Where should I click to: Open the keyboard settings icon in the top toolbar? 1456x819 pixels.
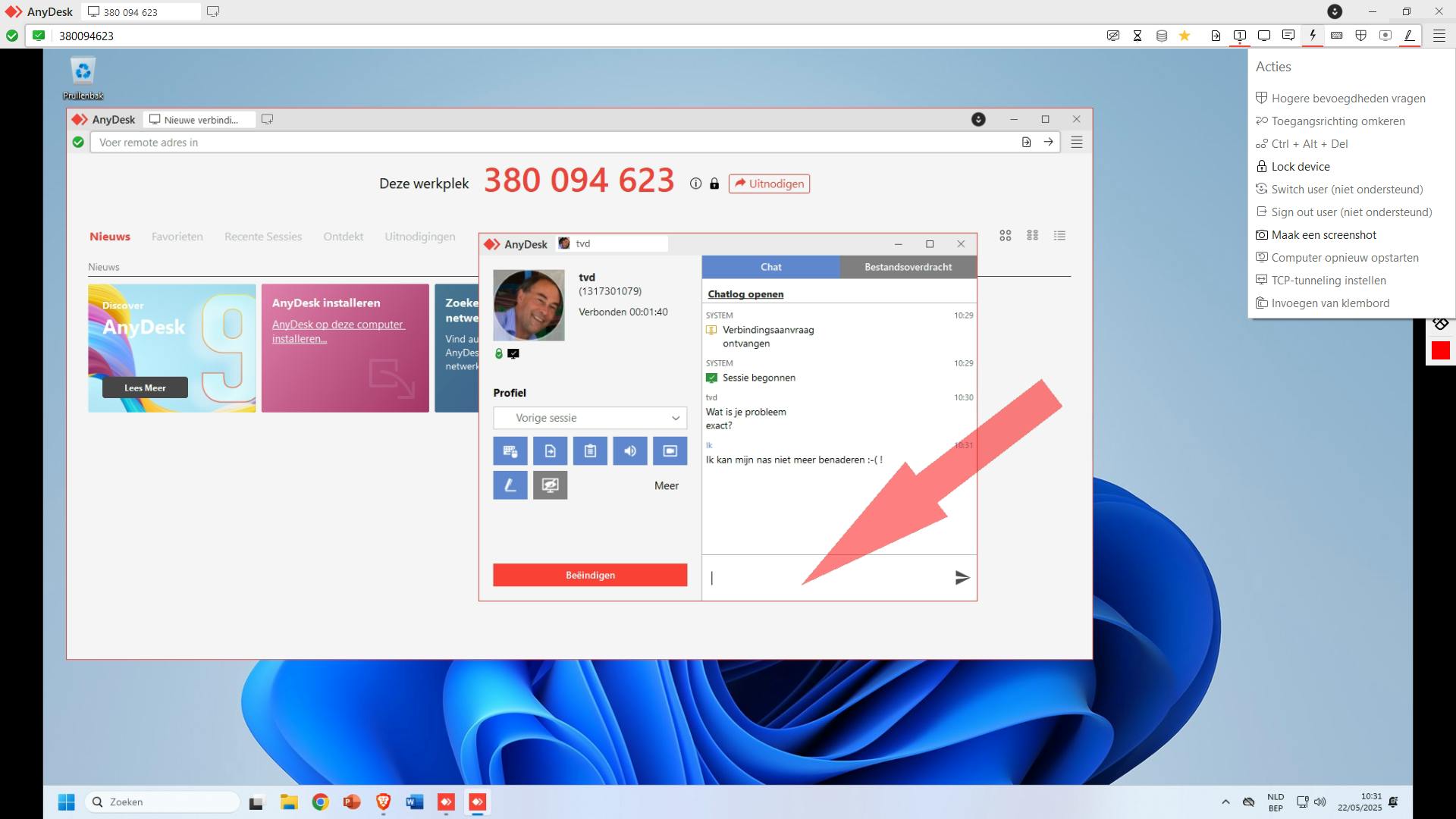pos(1337,36)
